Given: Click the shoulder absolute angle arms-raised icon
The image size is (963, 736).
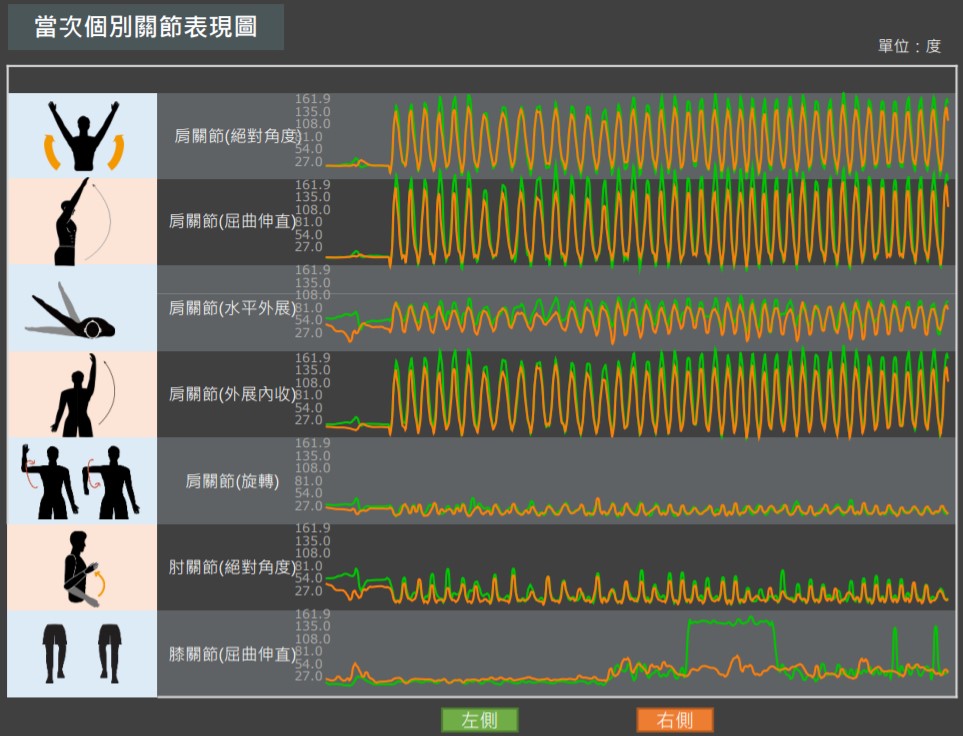Looking at the screenshot, I should 83,136.
